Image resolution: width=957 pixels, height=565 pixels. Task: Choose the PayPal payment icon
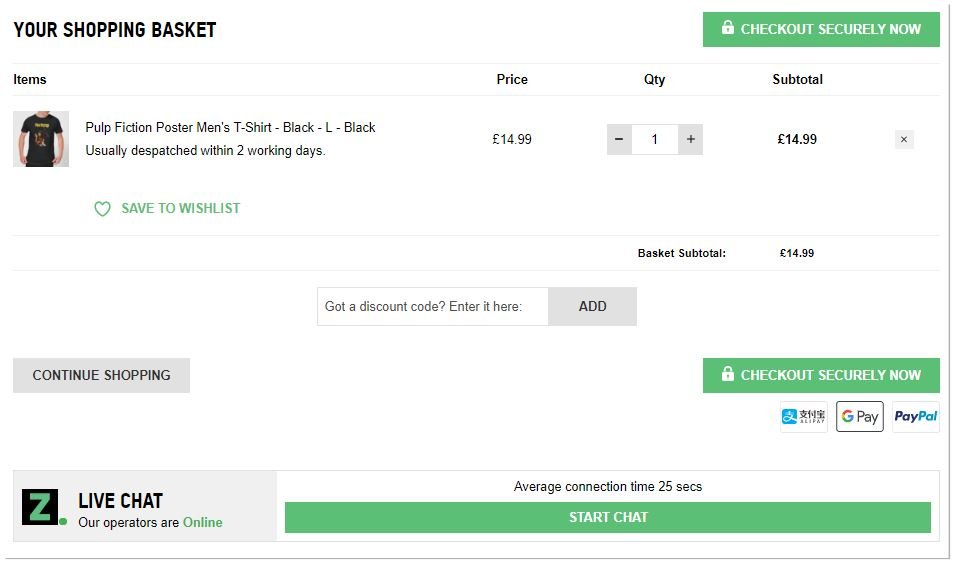915,417
